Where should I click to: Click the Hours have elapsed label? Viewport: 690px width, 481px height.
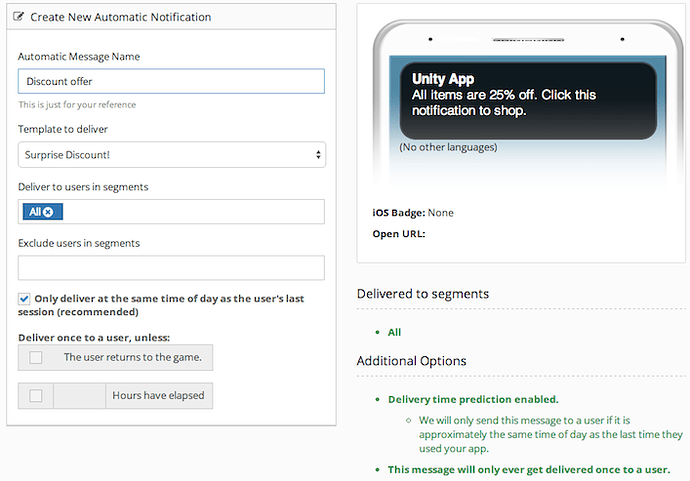[158, 395]
